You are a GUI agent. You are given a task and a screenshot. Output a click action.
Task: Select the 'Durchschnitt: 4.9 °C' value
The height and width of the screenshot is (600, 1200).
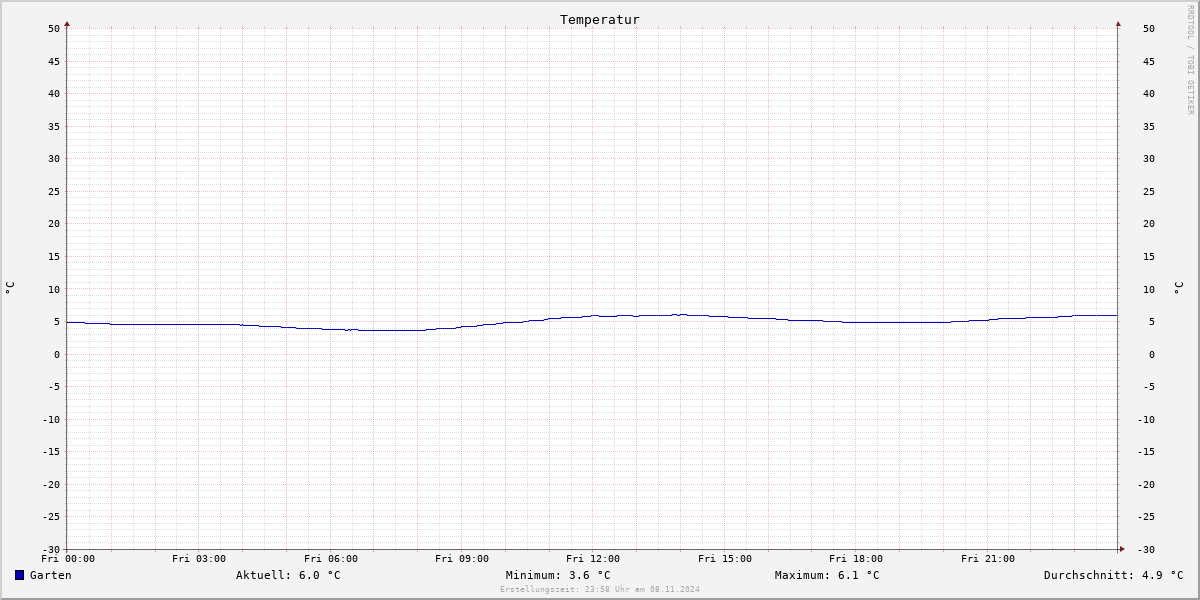pyautogui.click(x=1114, y=575)
